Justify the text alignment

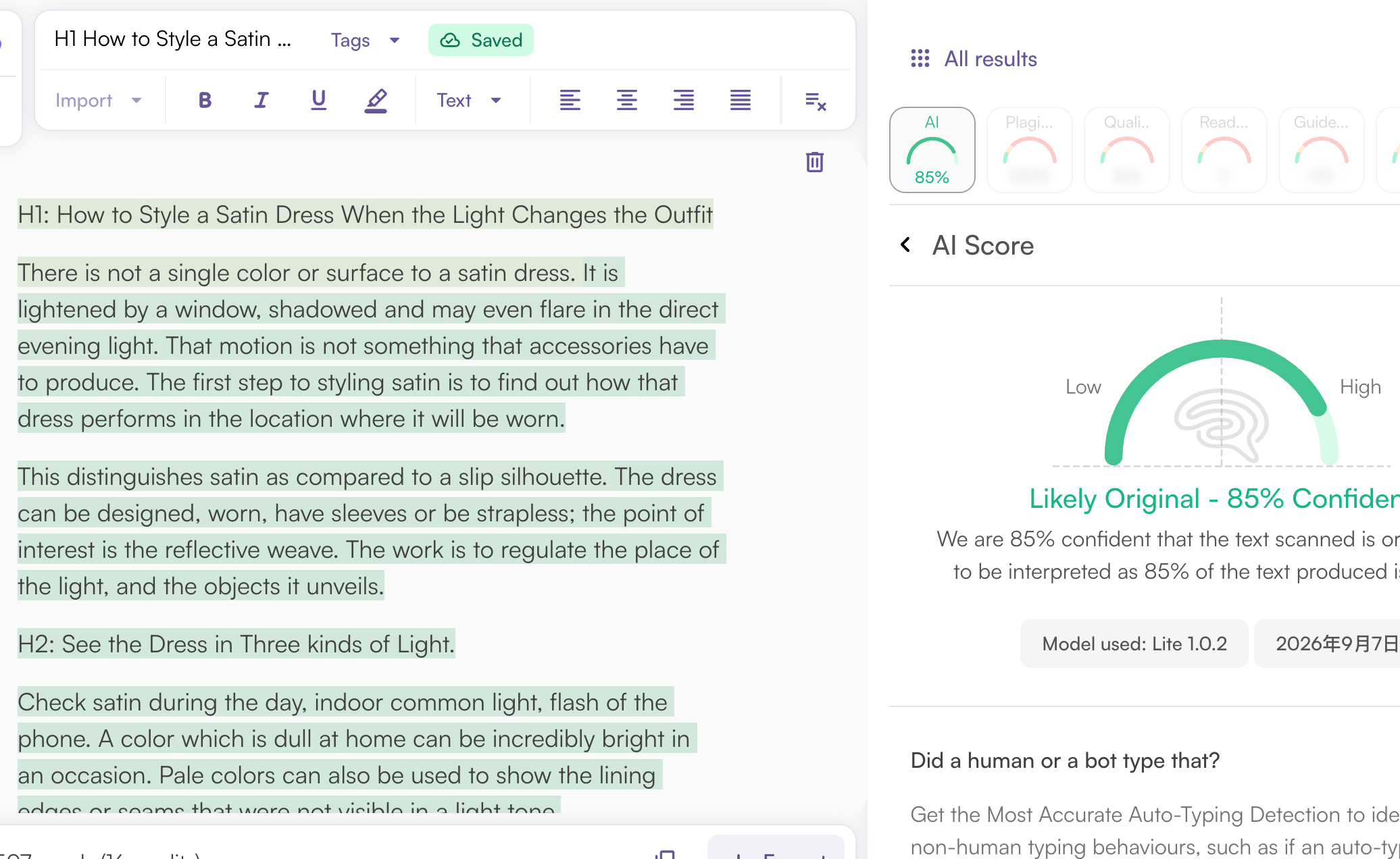point(741,101)
